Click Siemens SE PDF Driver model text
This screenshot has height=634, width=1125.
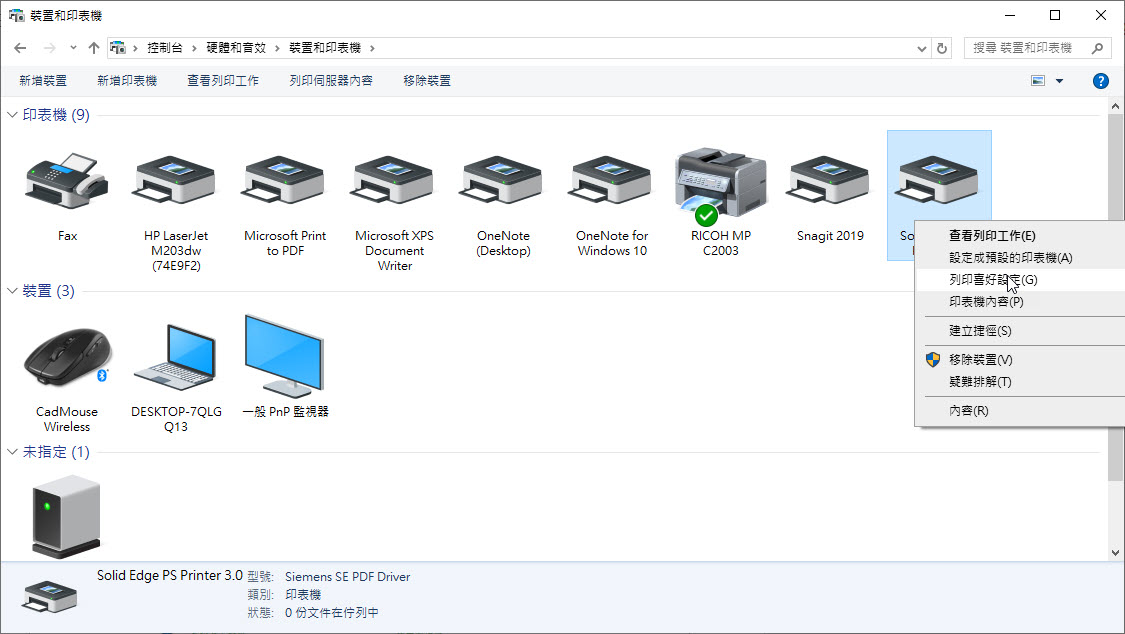pos(347,577)
